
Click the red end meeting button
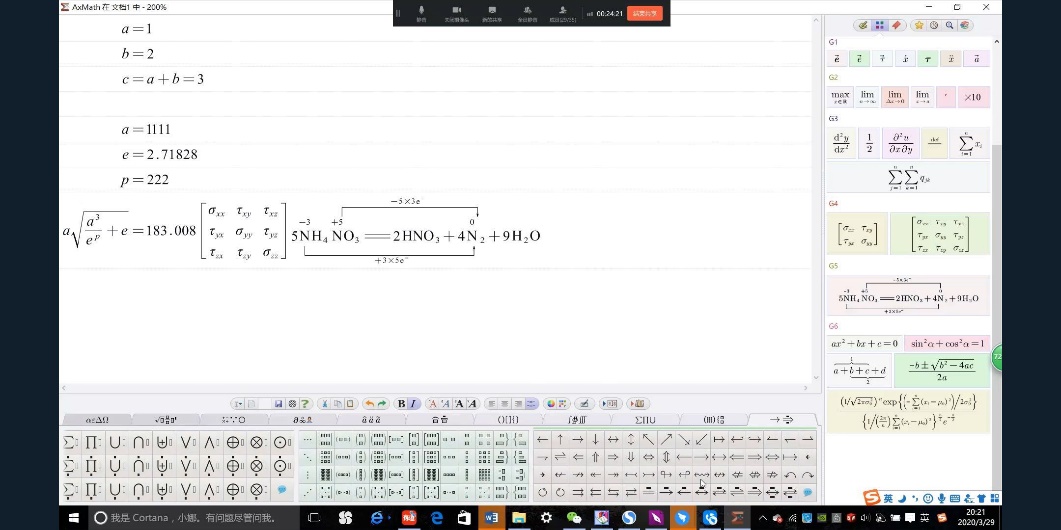click(644, 13)
